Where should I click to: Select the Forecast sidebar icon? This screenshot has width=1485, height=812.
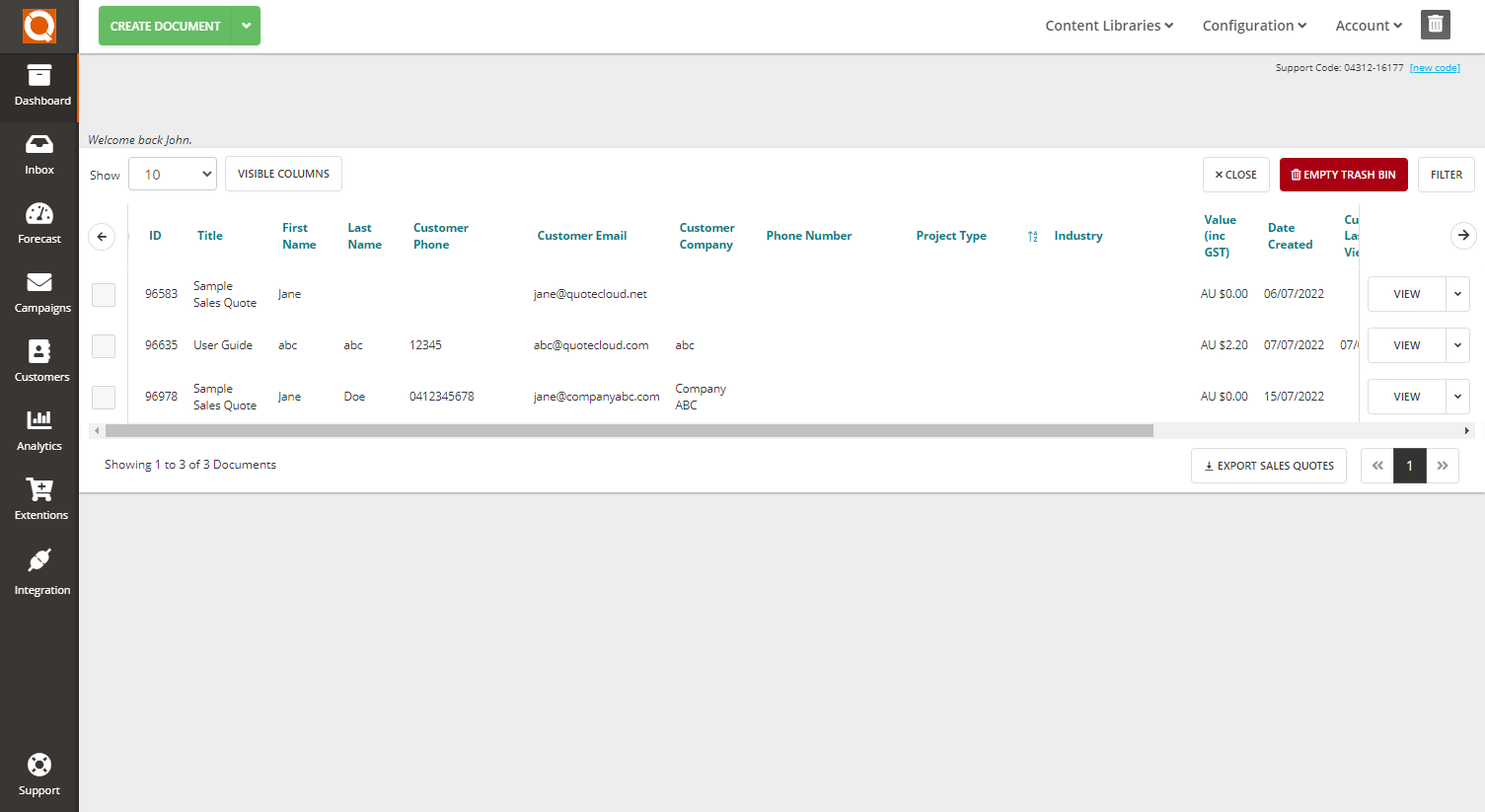[38, 223]
